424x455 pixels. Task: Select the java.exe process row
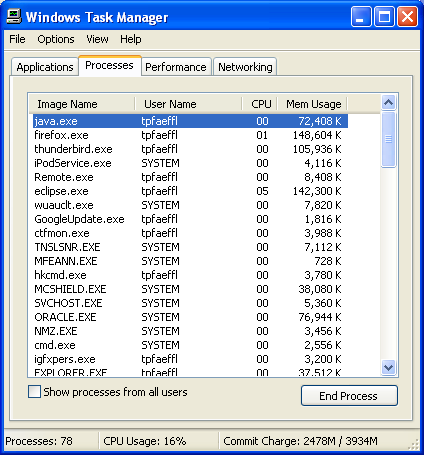pyautogui.click(x=190, y=121)
